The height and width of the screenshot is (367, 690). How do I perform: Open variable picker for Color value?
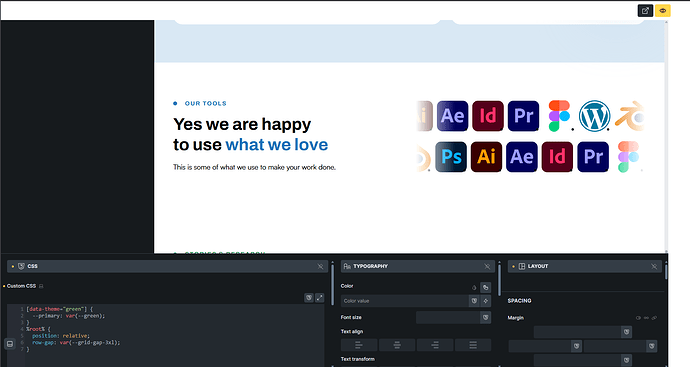[x=474, y=301]
